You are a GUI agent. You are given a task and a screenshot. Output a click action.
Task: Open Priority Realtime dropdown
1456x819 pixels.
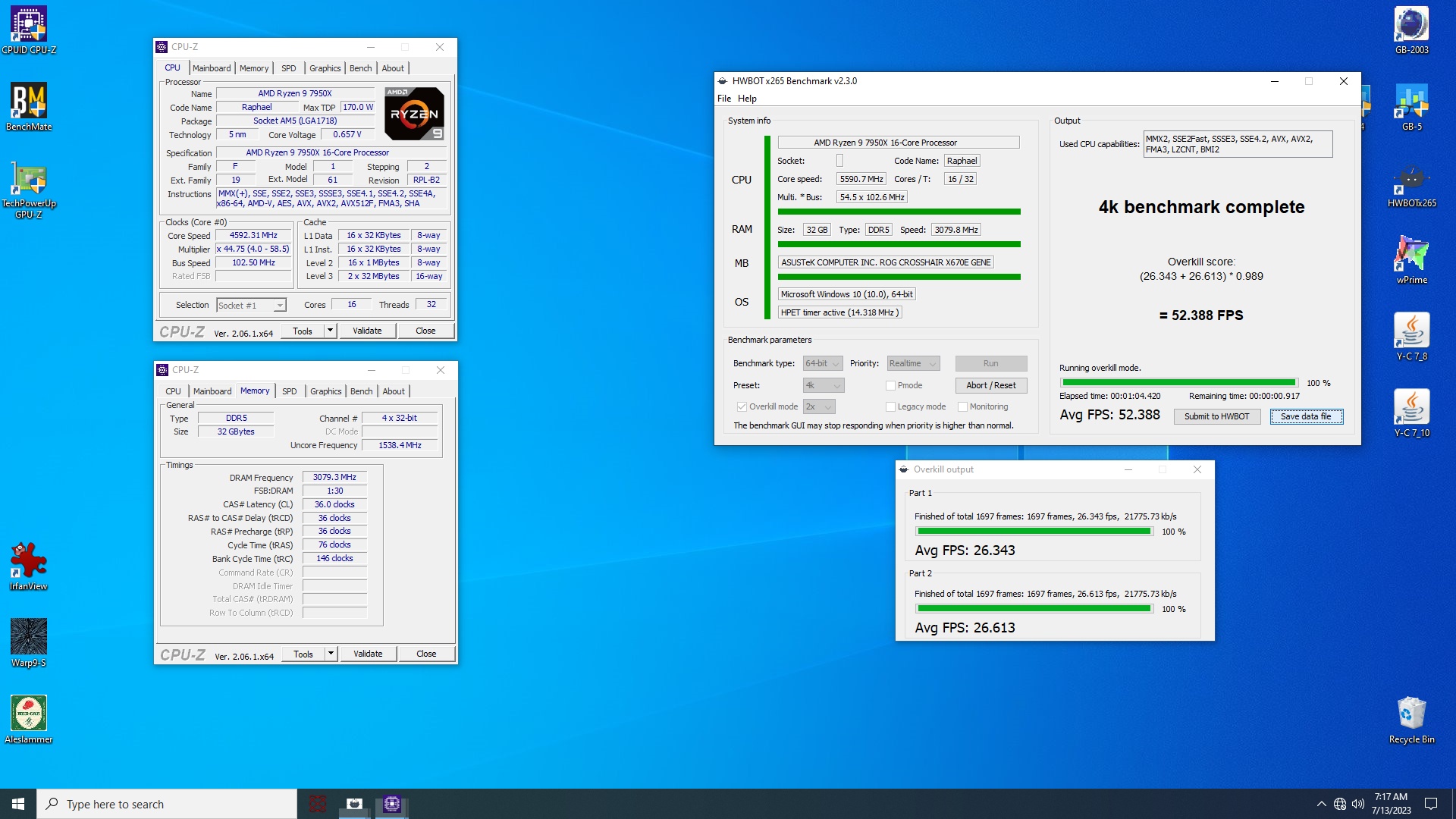913,363
